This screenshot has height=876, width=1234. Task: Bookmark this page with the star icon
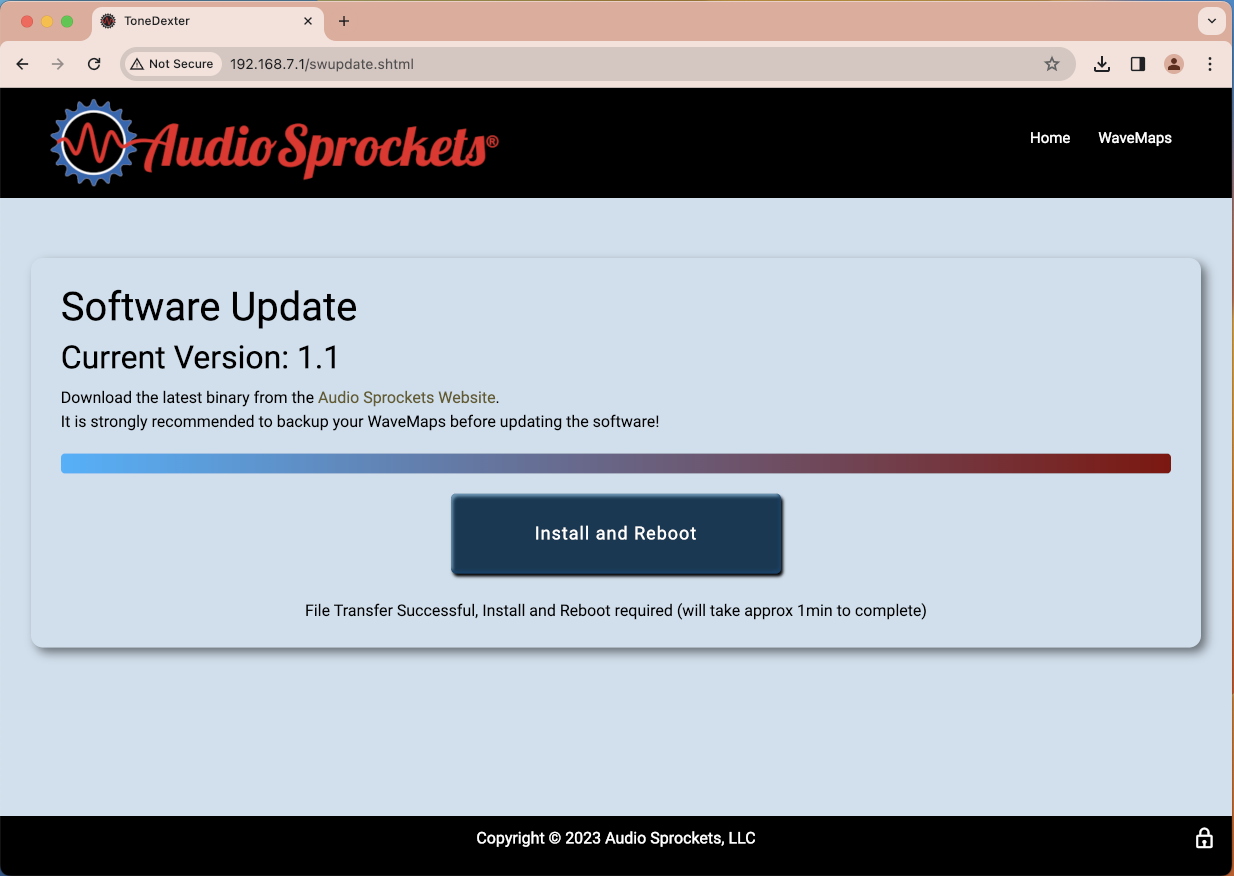pos(1051,63)
